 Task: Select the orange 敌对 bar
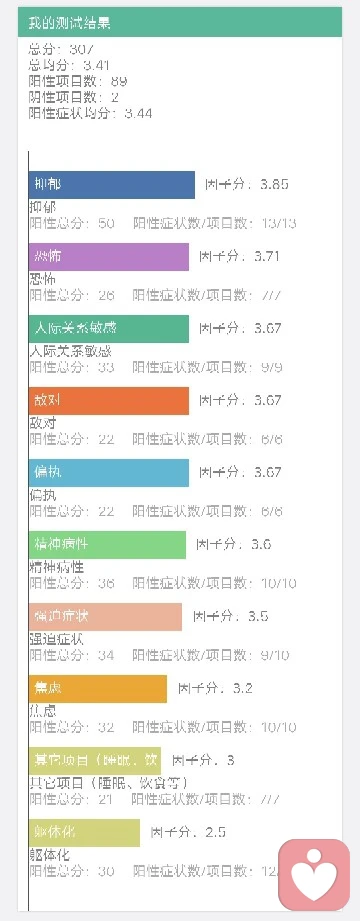pyautogui.click(x=109, y=401)
